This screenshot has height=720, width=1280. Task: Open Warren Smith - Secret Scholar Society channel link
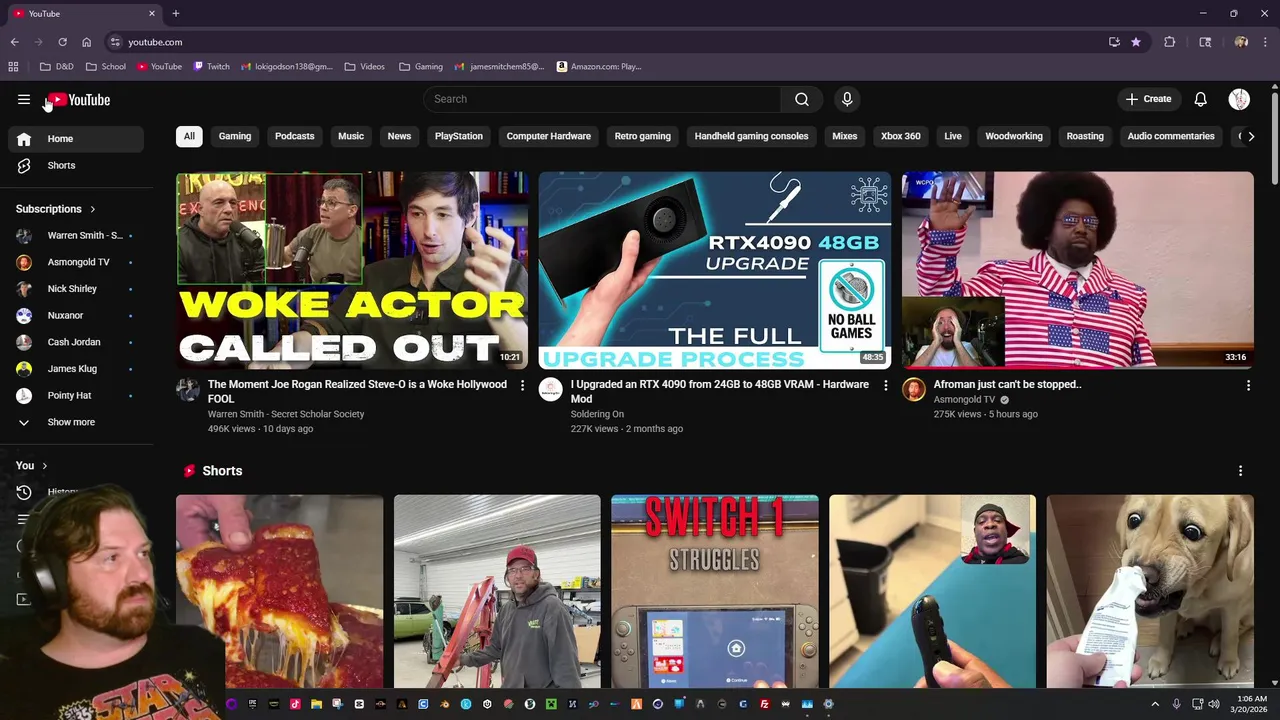[x=286, y=414]
